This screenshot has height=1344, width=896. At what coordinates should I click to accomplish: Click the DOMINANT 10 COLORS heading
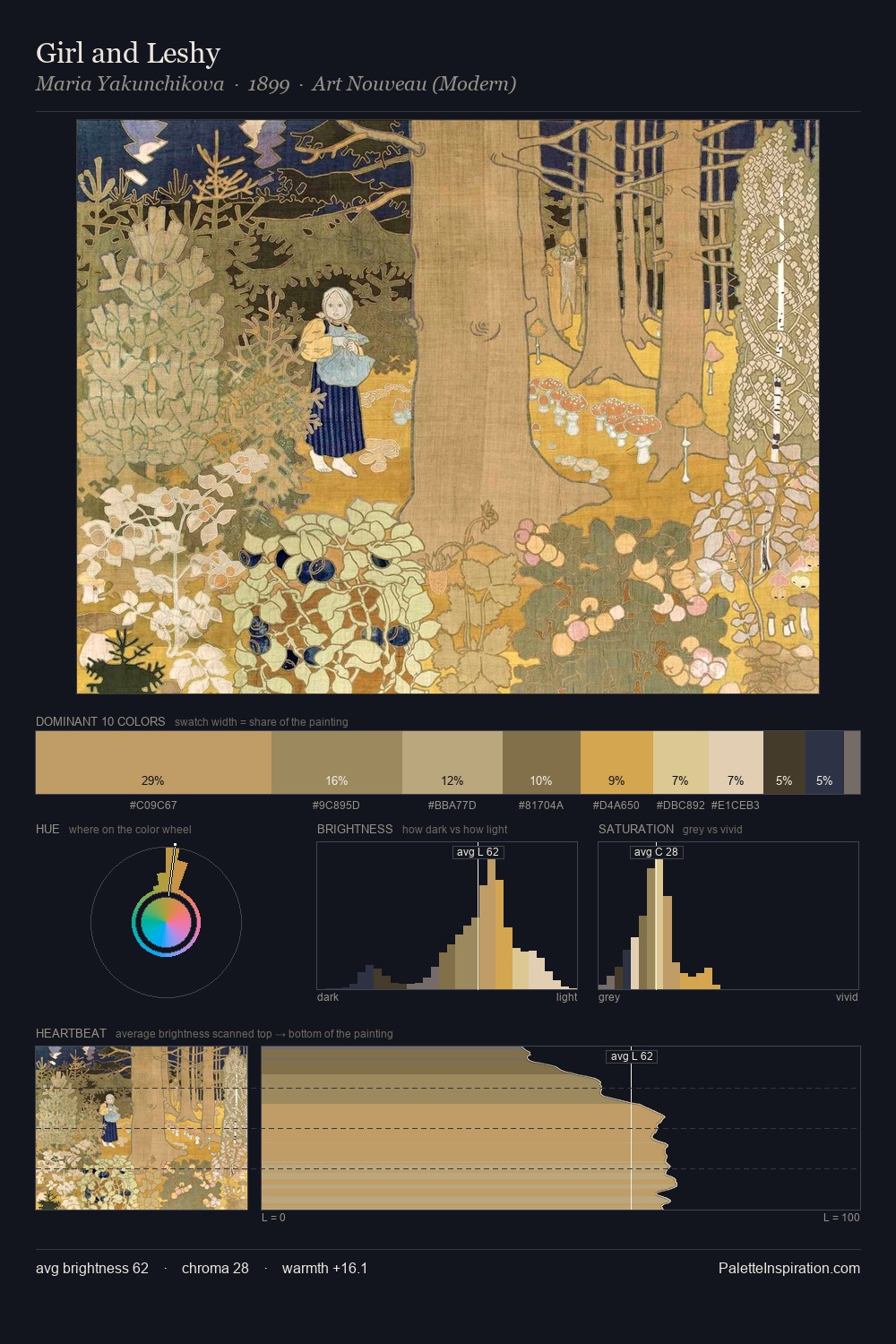[x=100, y=721]
